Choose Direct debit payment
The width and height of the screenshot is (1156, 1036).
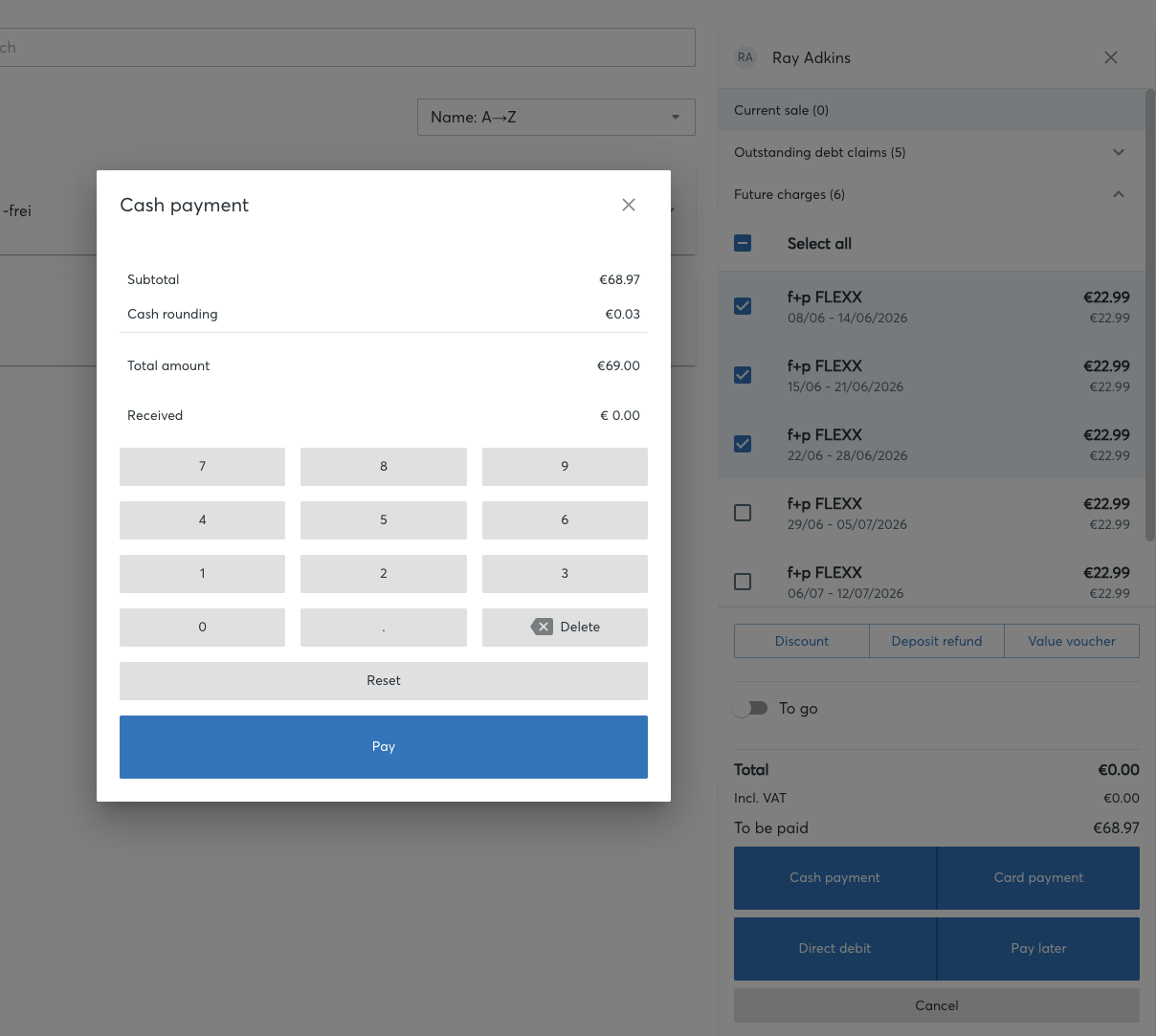point(834,949)
